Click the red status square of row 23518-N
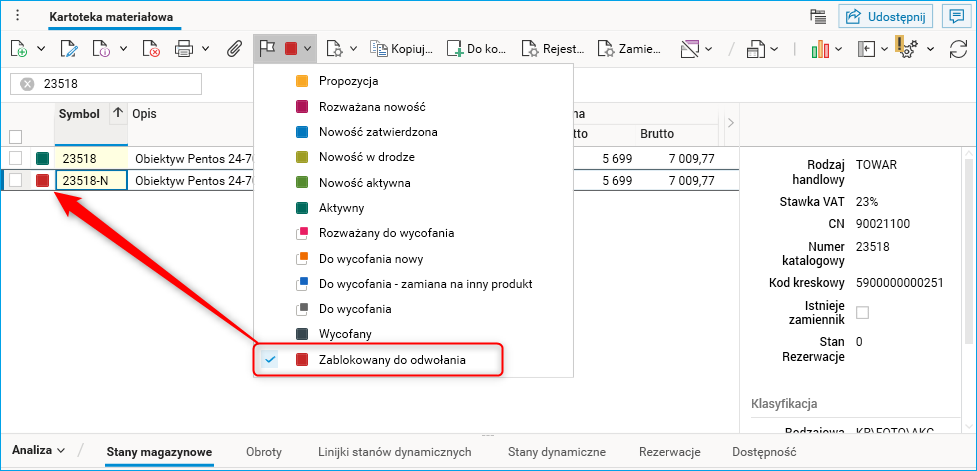The image size is (977, 471). click(x=42, y=180)
